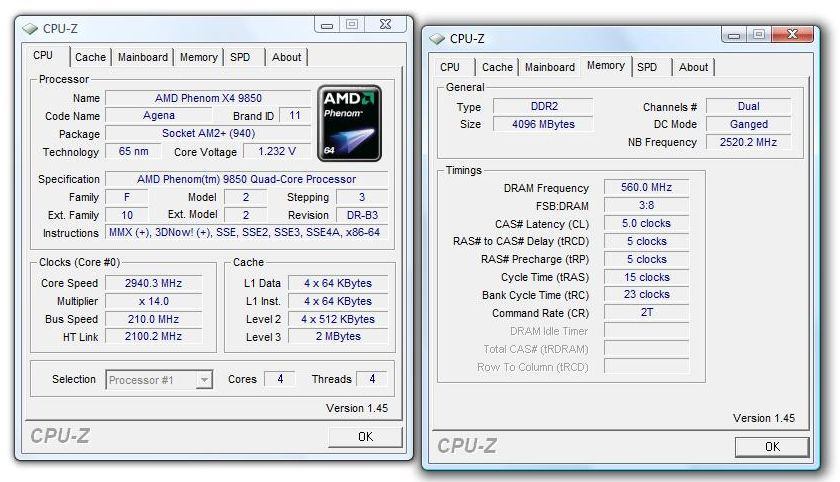This screenshot has height=482, width=840.
Task: Switch to CPU tab in the right window
Action: [x=450, y=67]
